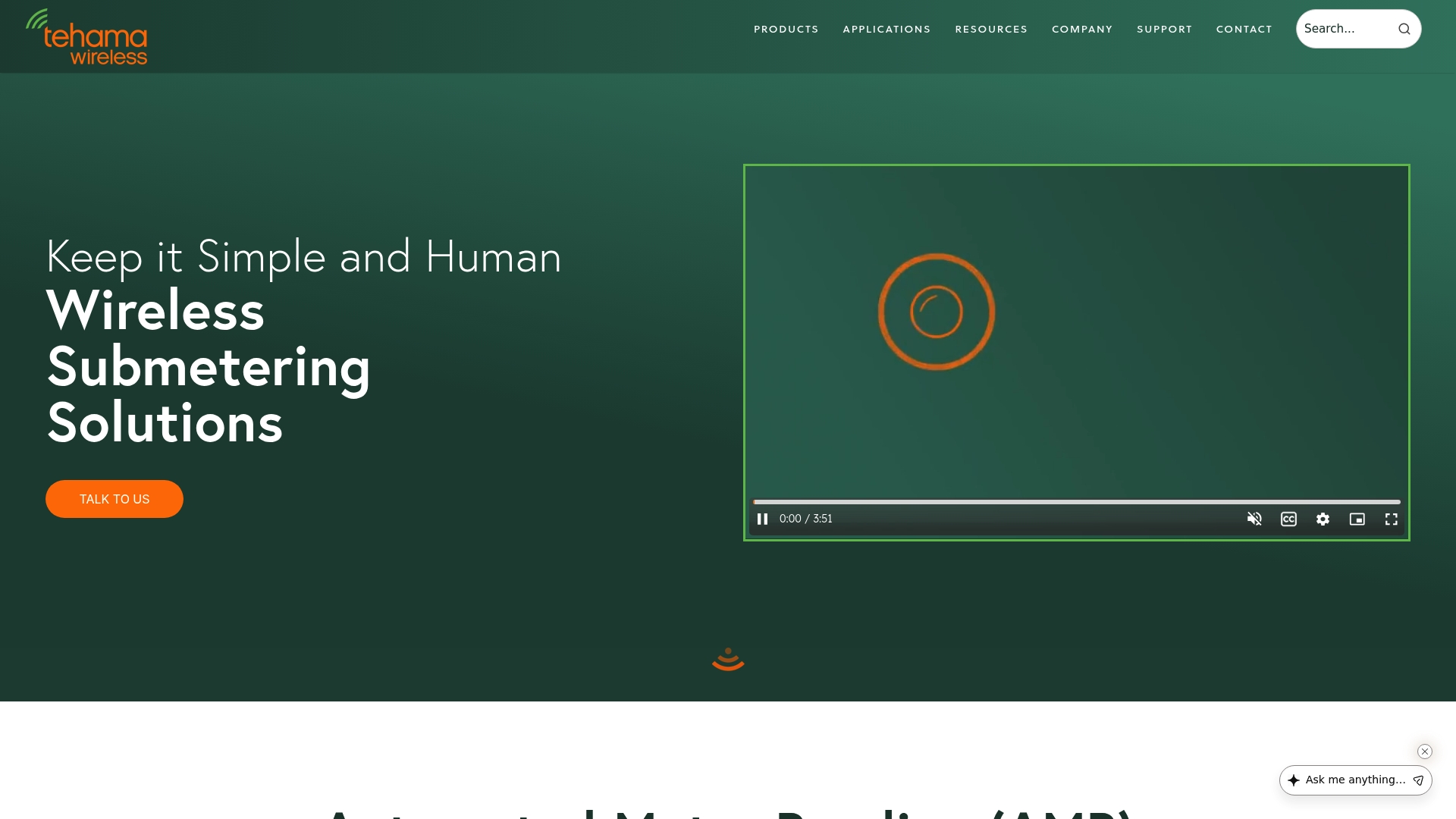Click the orange wifi signal icon below the video
1456x819 pixels.
[x=727, y=659]
